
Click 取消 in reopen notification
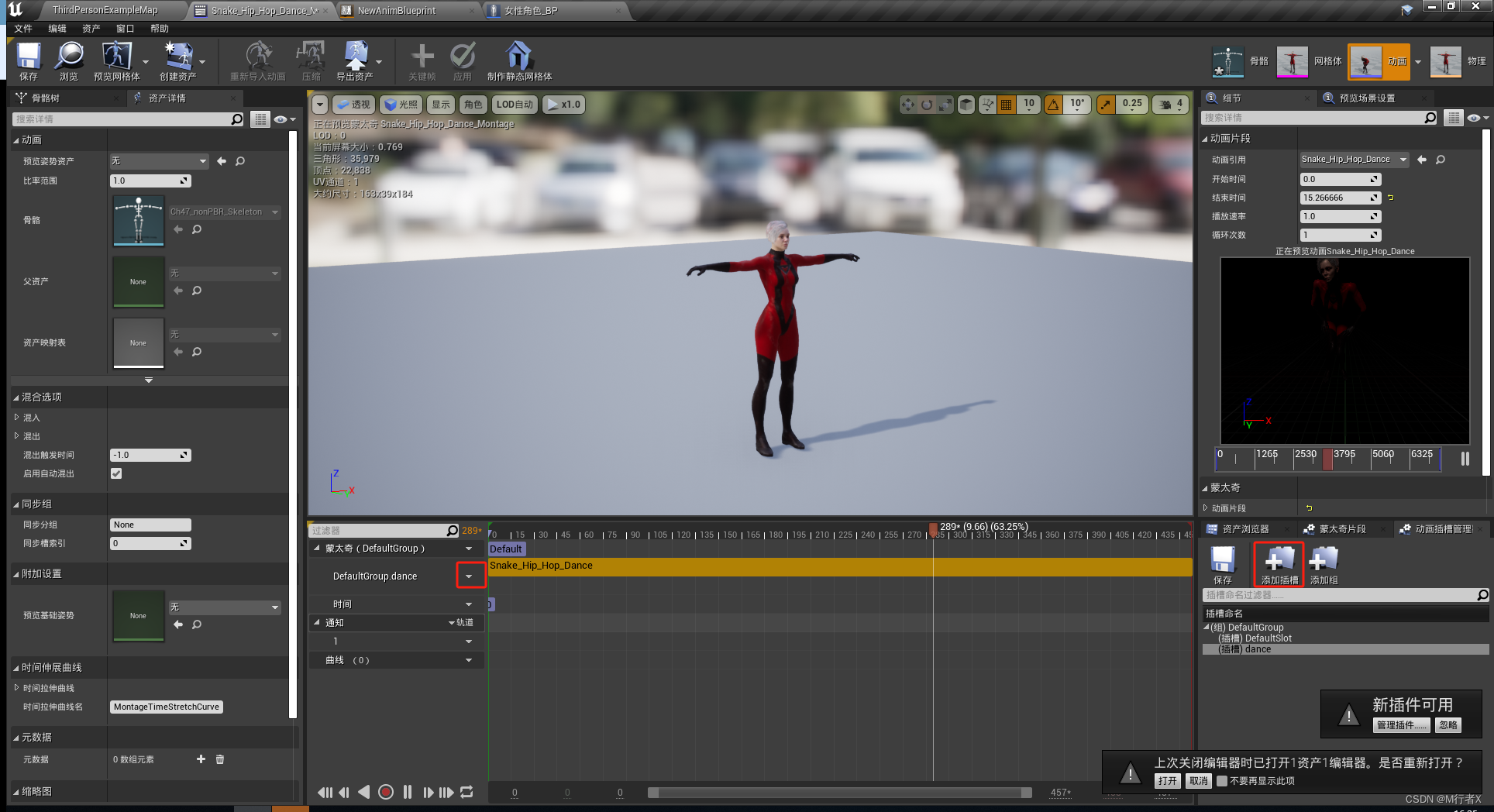point(1199,781)
